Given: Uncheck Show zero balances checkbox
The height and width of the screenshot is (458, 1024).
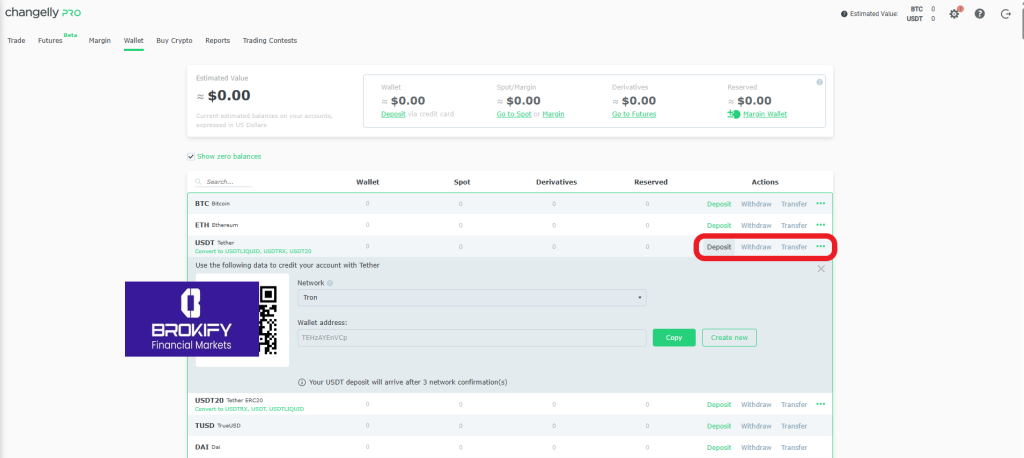Looking at the screenshot, I should click(191, 156).
